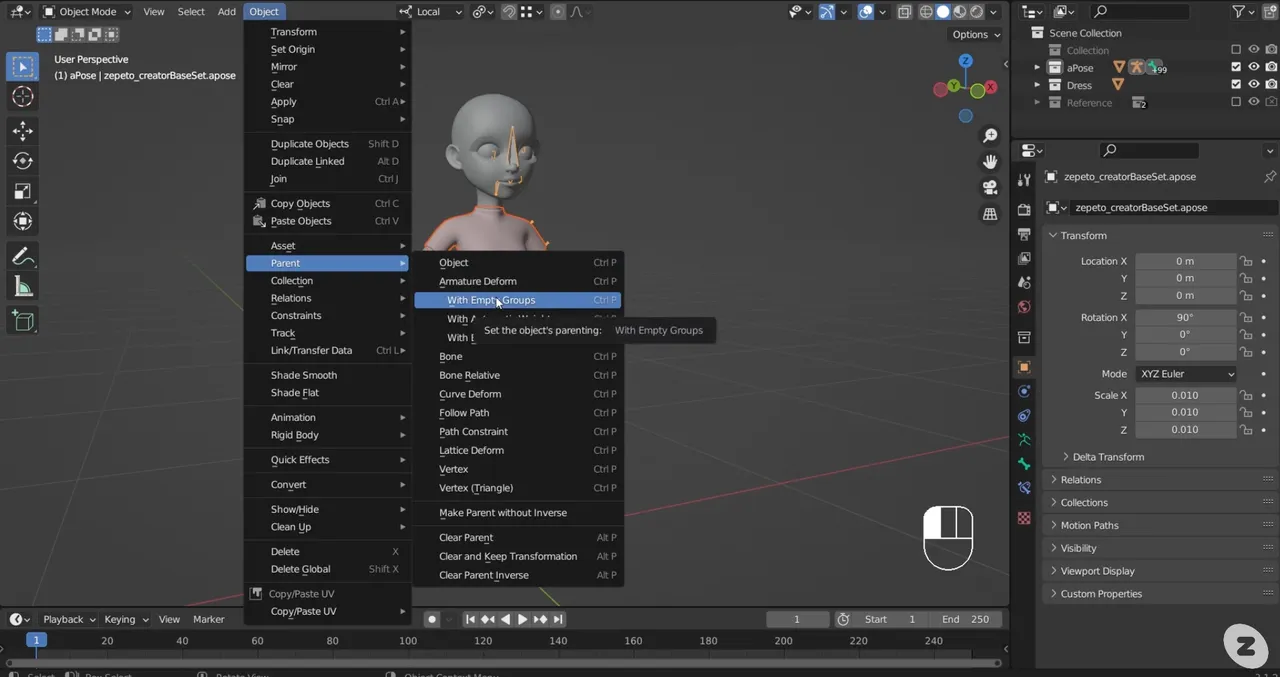Activate zoom tool in viewport sidebar
This screenshot has height=677, width=1280.
990,135
